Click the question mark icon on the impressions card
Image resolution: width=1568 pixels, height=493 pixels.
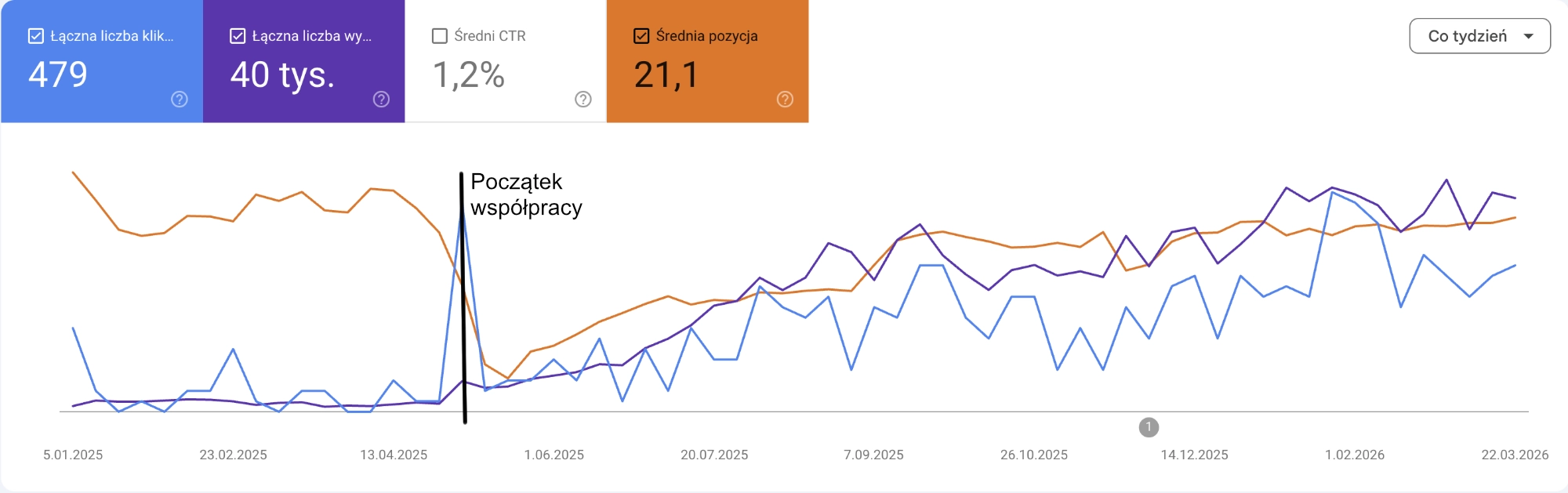(x=381, y=100)
